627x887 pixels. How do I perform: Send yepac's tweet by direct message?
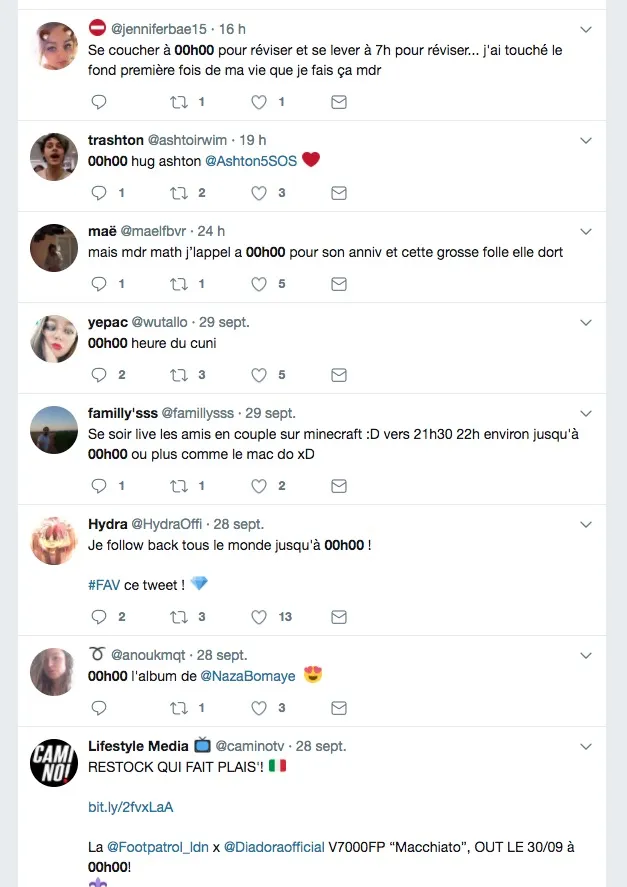(339, 375)
